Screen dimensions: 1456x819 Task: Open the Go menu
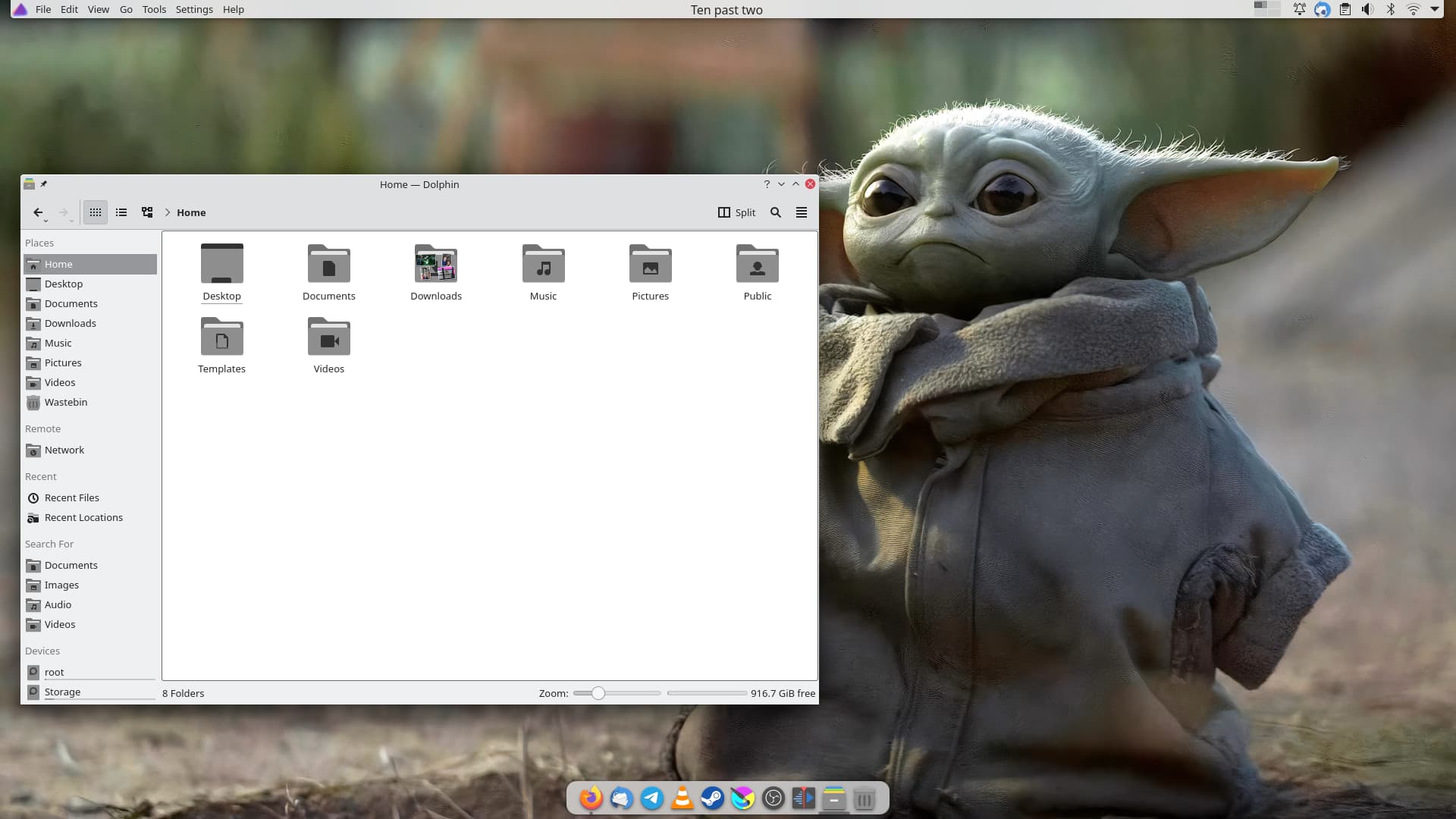126,9
